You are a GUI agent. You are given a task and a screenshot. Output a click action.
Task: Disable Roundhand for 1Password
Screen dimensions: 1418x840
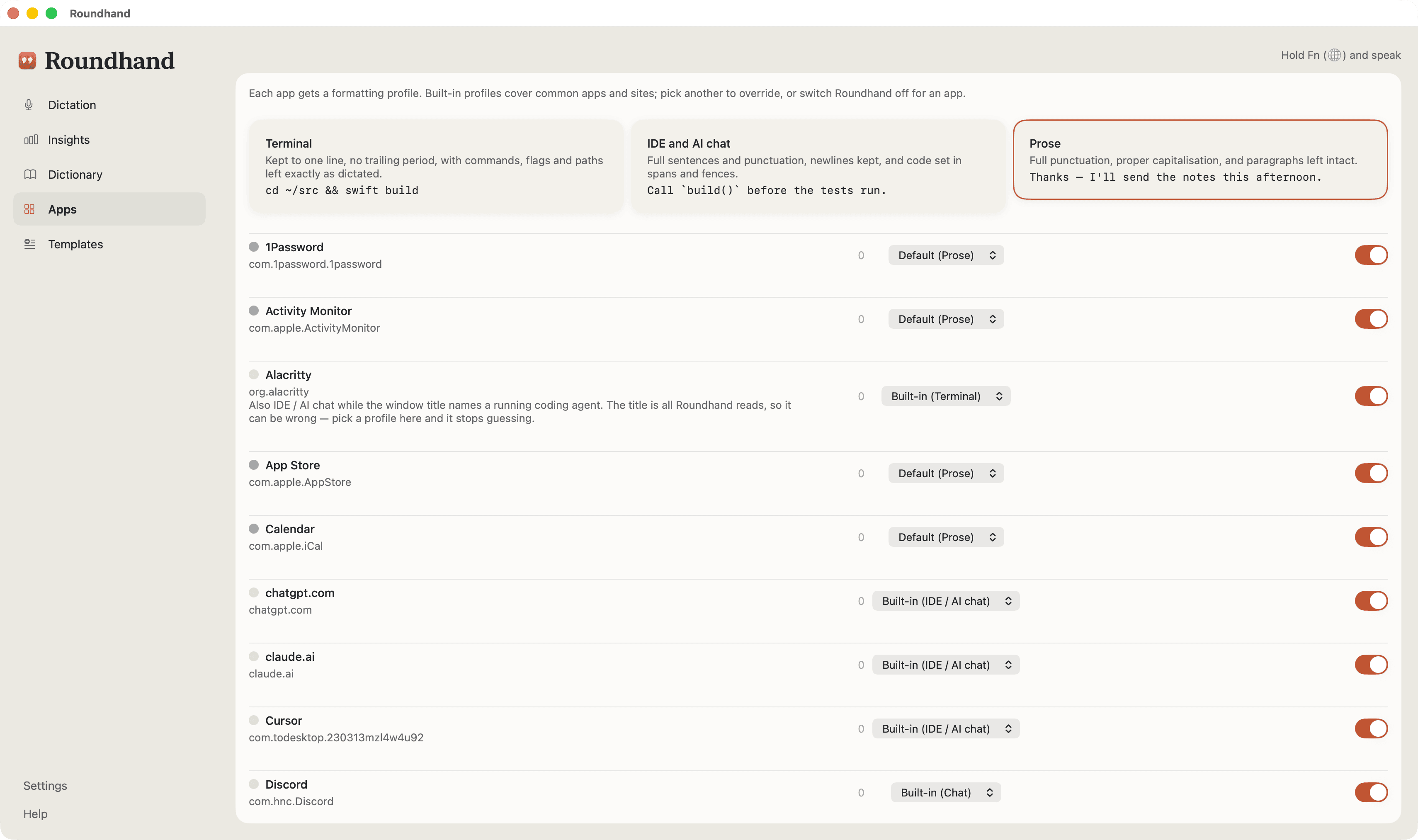pyautogui.click(x=1371, y=255)
